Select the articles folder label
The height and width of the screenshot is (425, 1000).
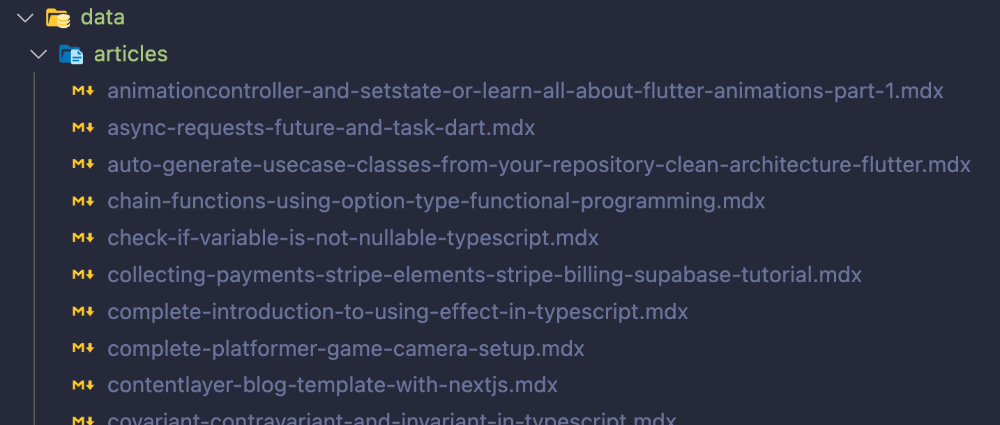[131, 54]
